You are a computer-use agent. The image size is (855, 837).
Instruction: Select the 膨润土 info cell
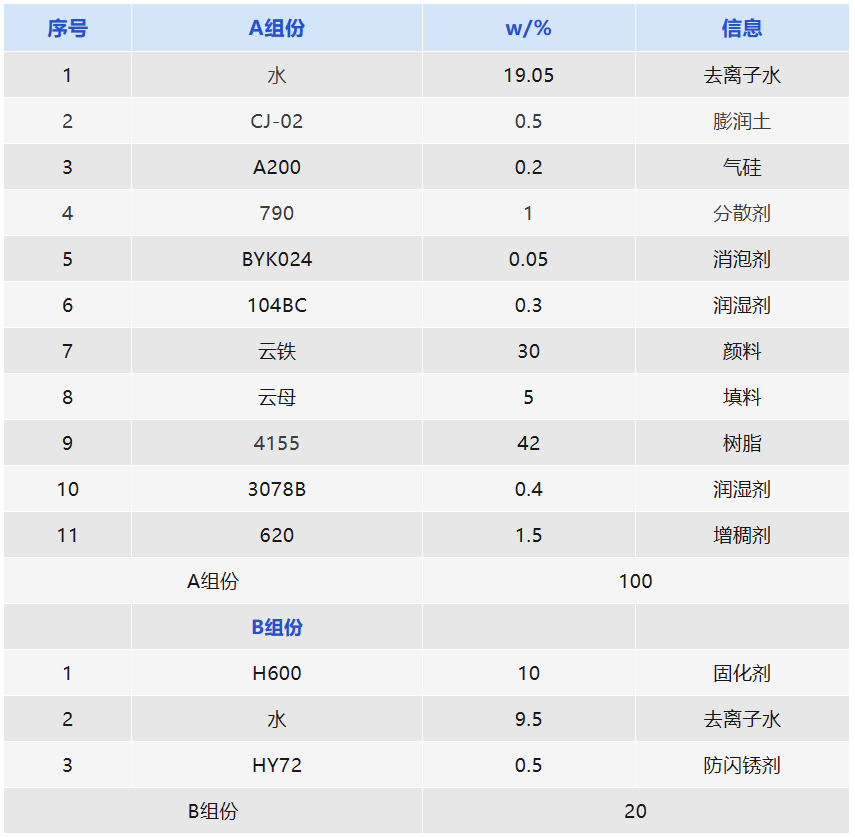coord(742,121)
